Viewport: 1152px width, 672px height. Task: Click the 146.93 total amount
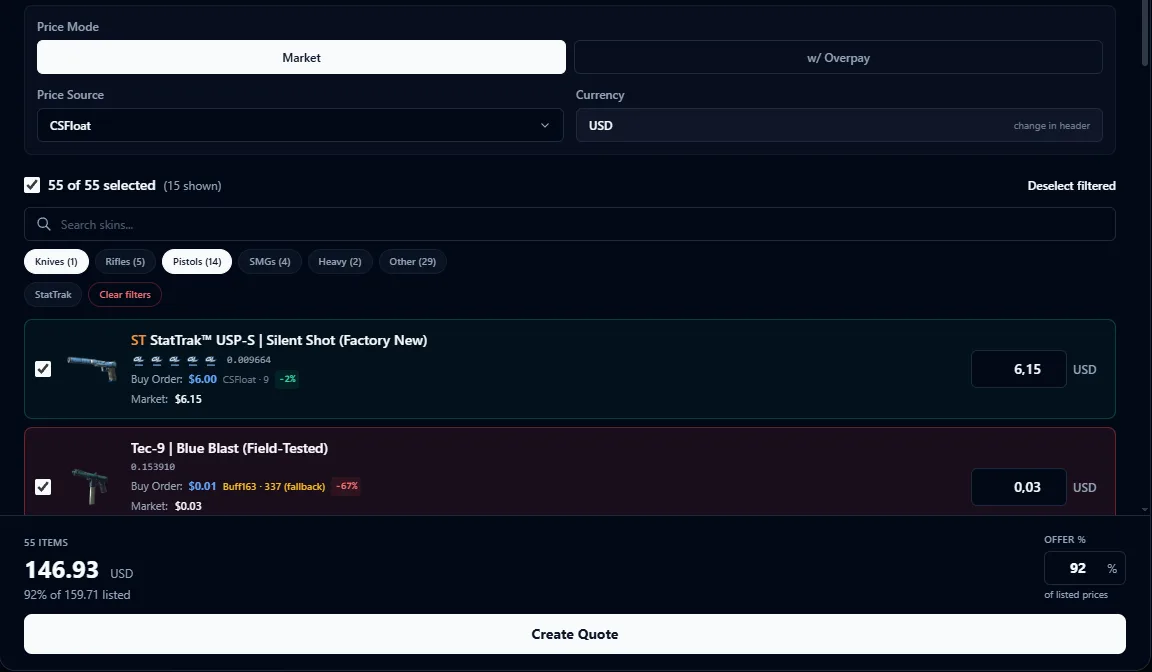62,569
